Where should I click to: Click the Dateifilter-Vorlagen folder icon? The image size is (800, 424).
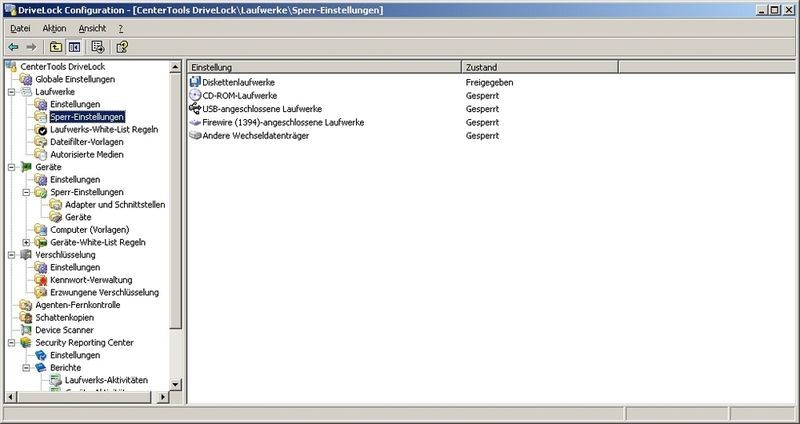point(41,142)
